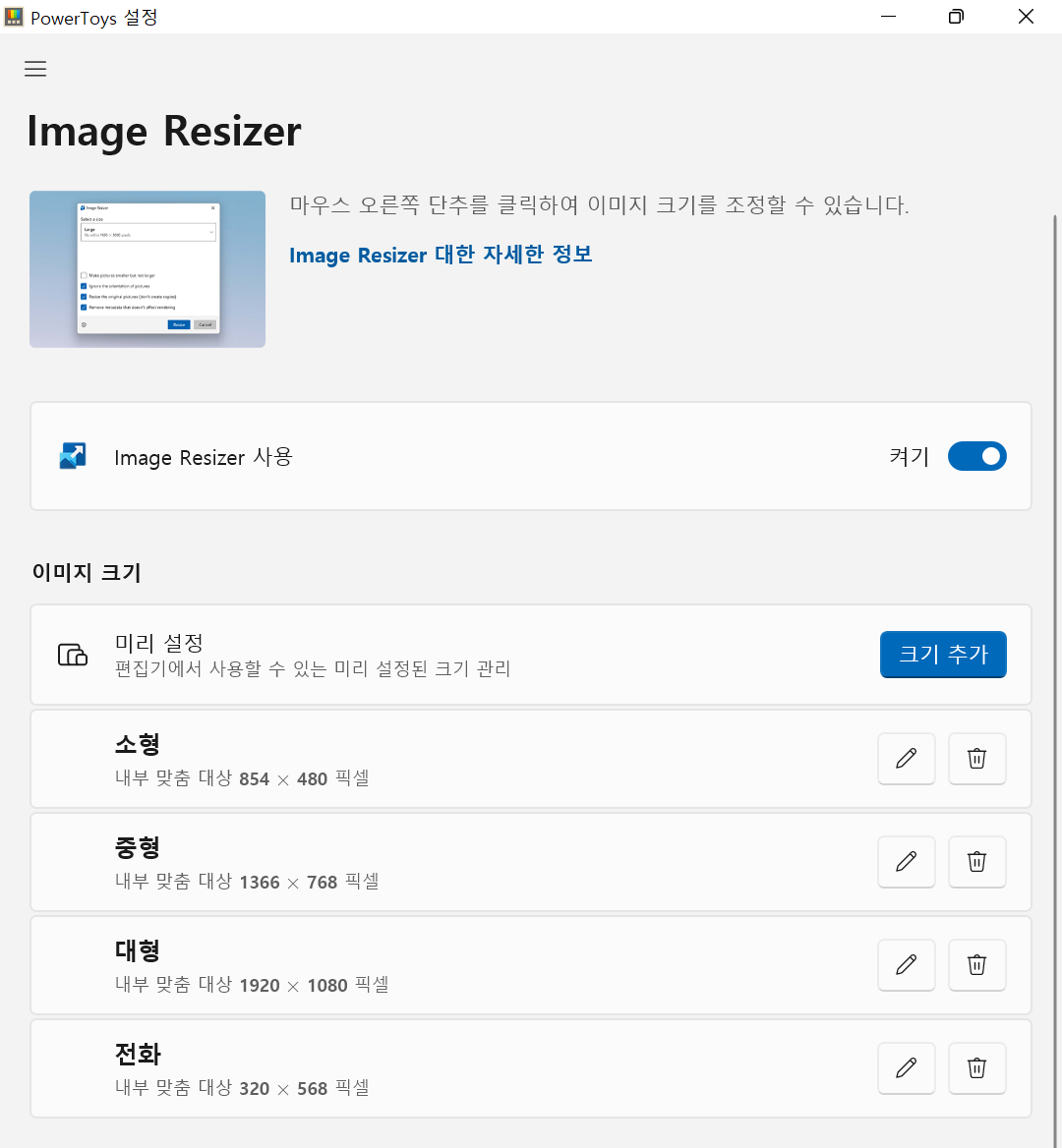Click the 크기 추가 button
The width and height of the screenshot is (1062, 1148).
(943, 655)
